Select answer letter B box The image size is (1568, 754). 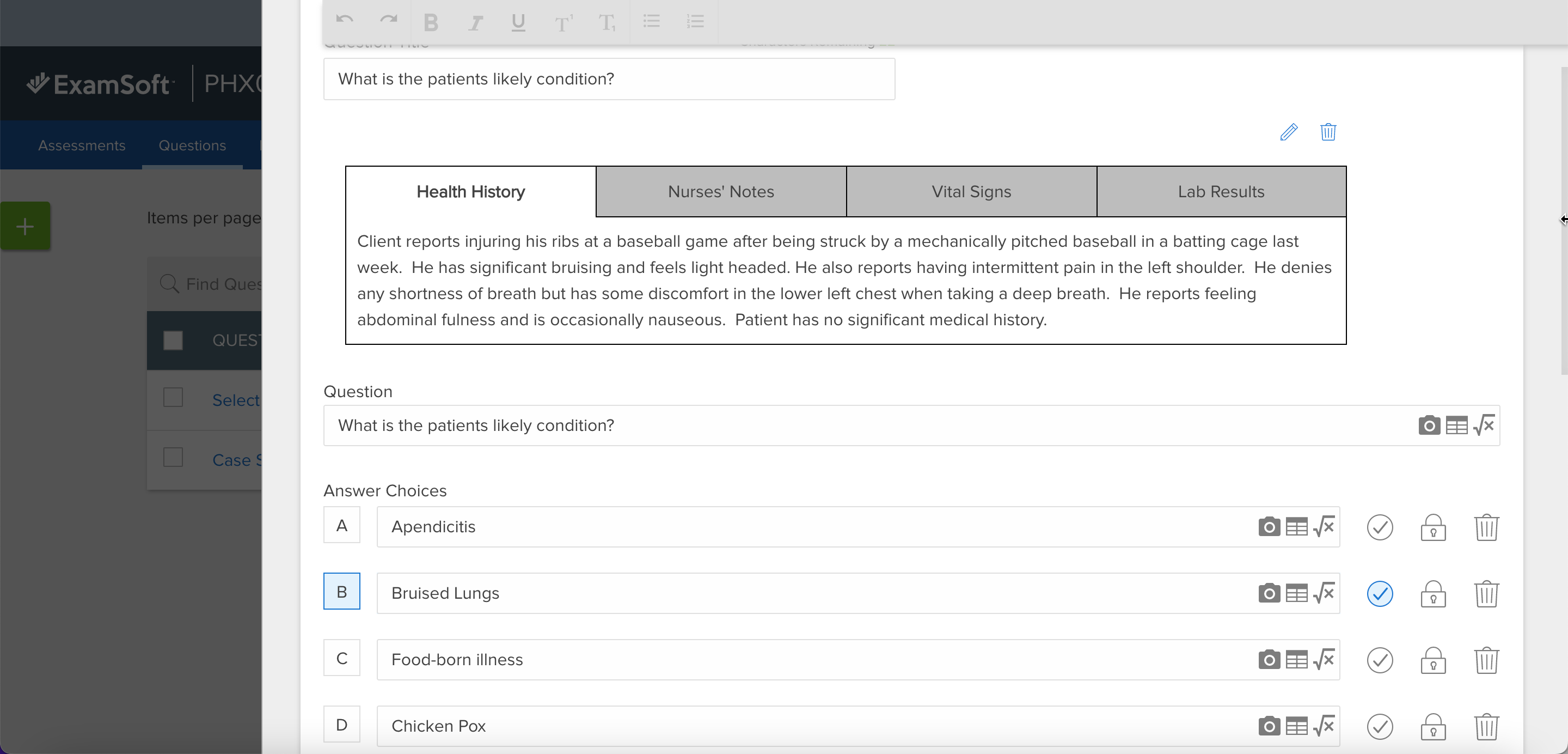tap(341, 592)
